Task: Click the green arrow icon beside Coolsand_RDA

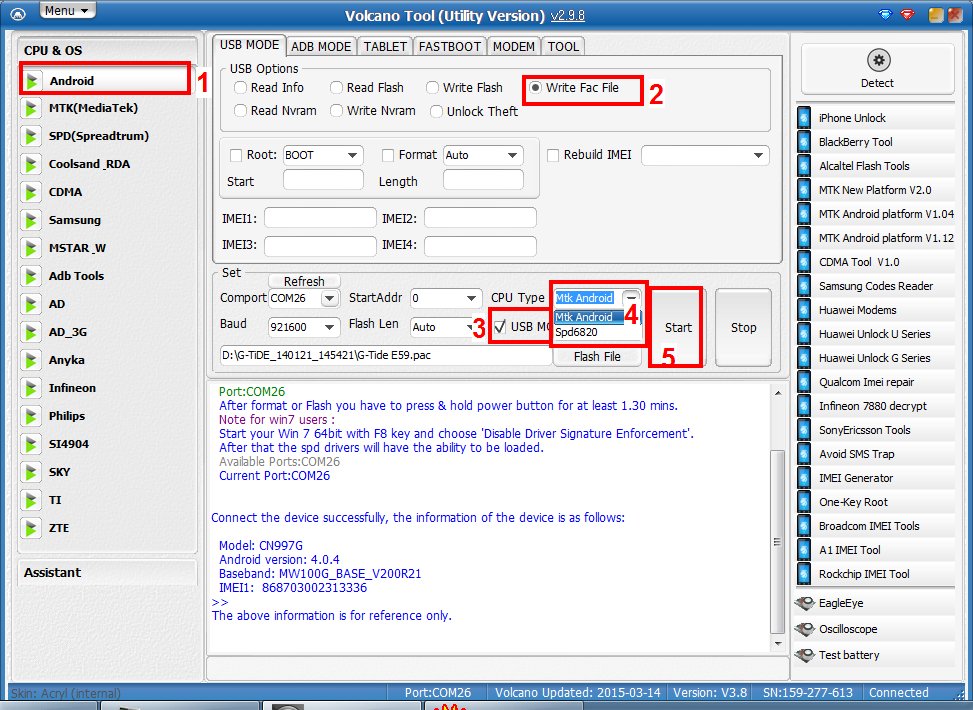Action: [x=30, y=164]
